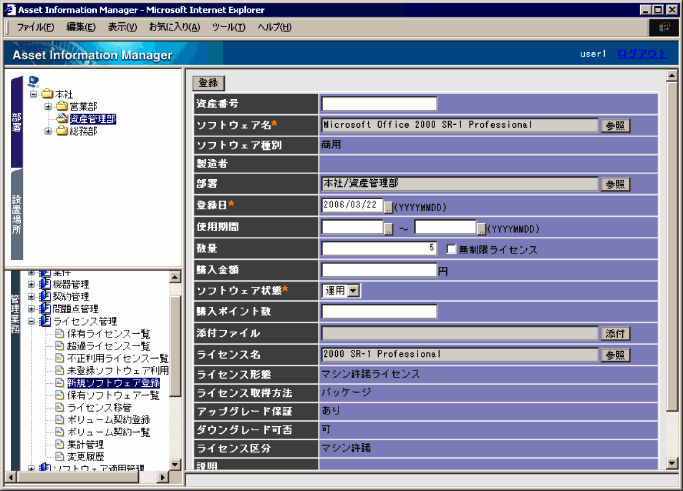Expand the 総務部 tree node
The height and width of the screenshot is (491, 683).
pos(48,131)
